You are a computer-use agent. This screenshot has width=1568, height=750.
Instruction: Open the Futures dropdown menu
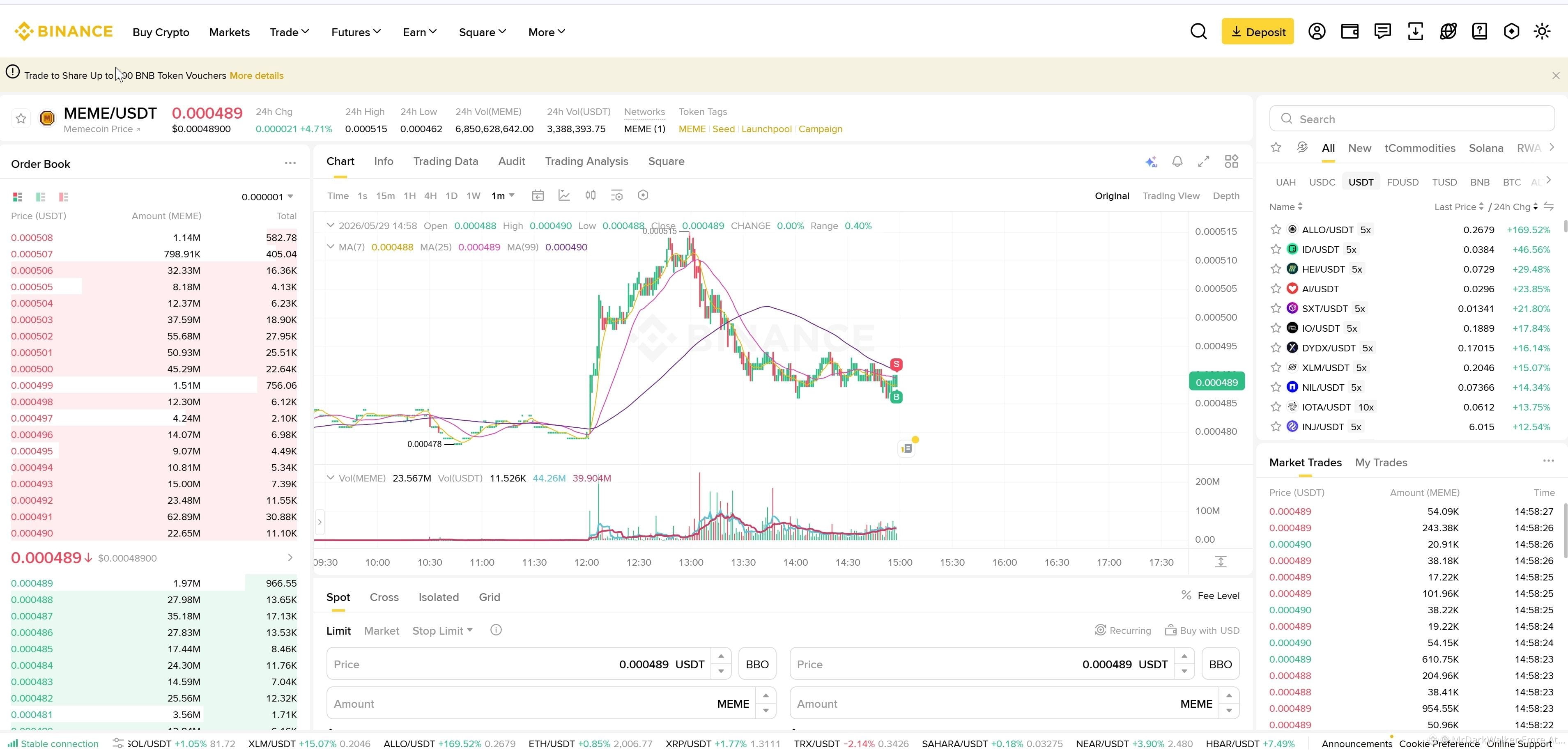tap(356, 32)
